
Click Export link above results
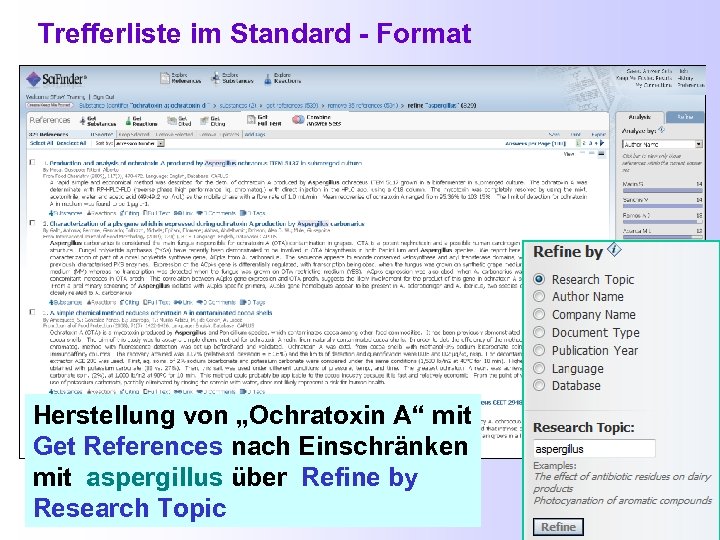coord(598,135)
